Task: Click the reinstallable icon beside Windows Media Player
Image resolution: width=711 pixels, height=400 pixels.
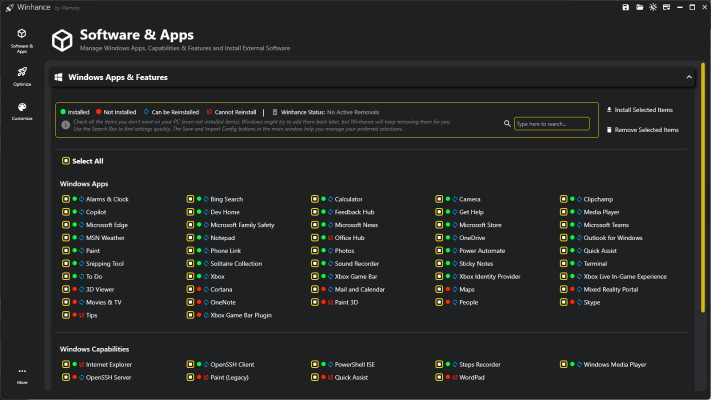Action: coord(579,364)
